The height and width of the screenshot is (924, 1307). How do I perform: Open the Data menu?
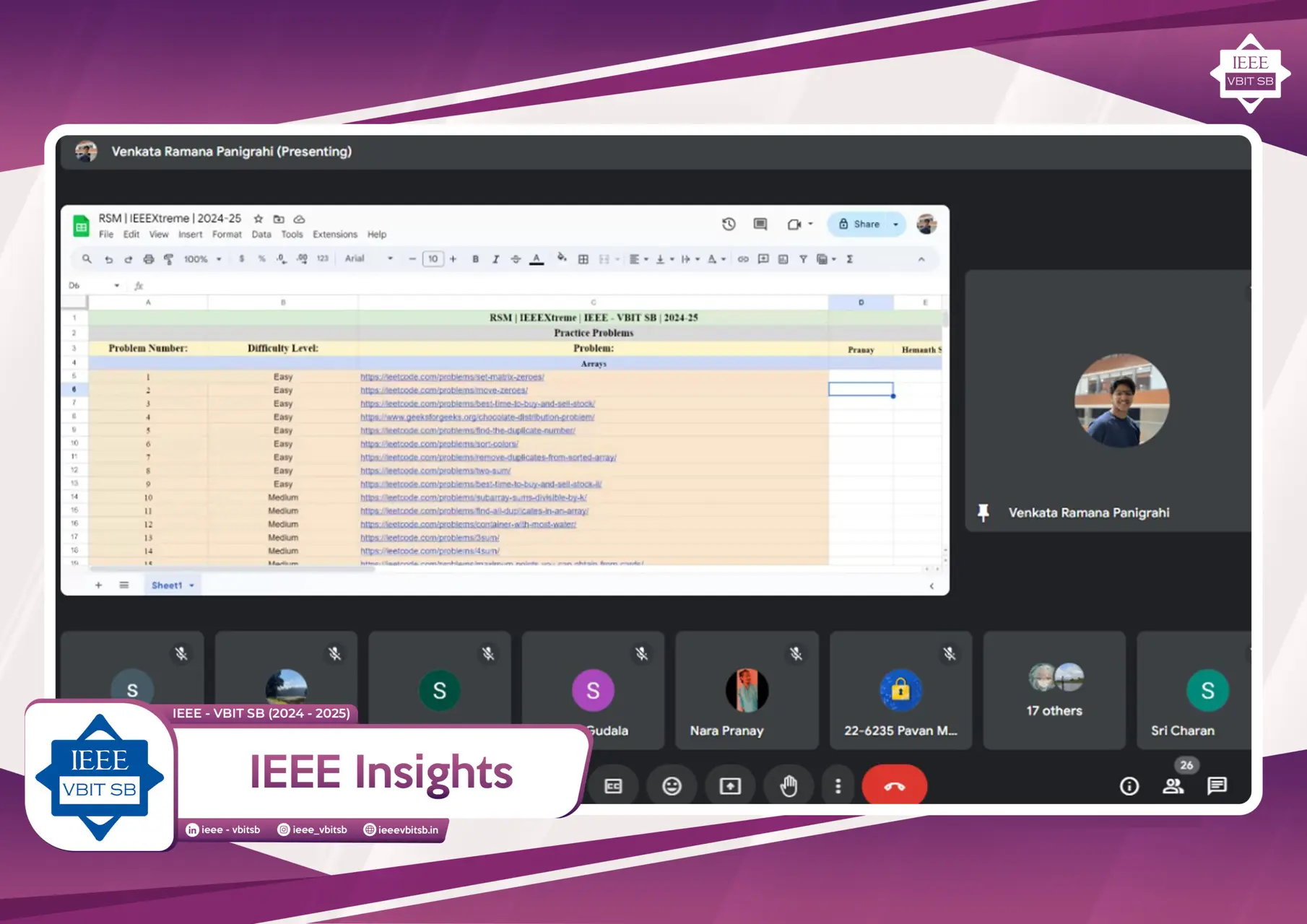point(261,234)
